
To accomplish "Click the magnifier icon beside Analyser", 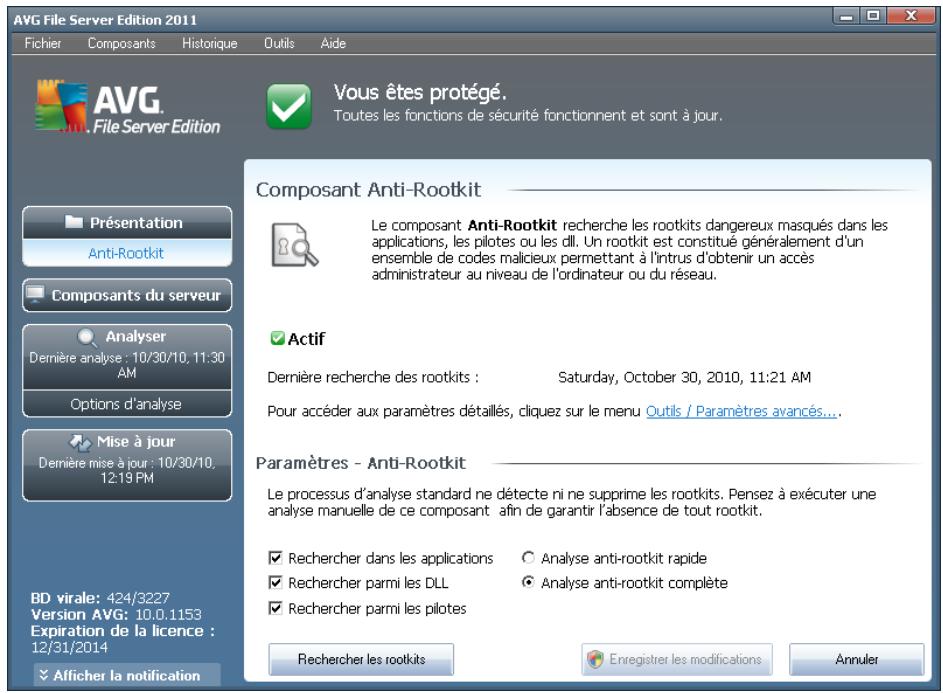I will coord(87,337).
